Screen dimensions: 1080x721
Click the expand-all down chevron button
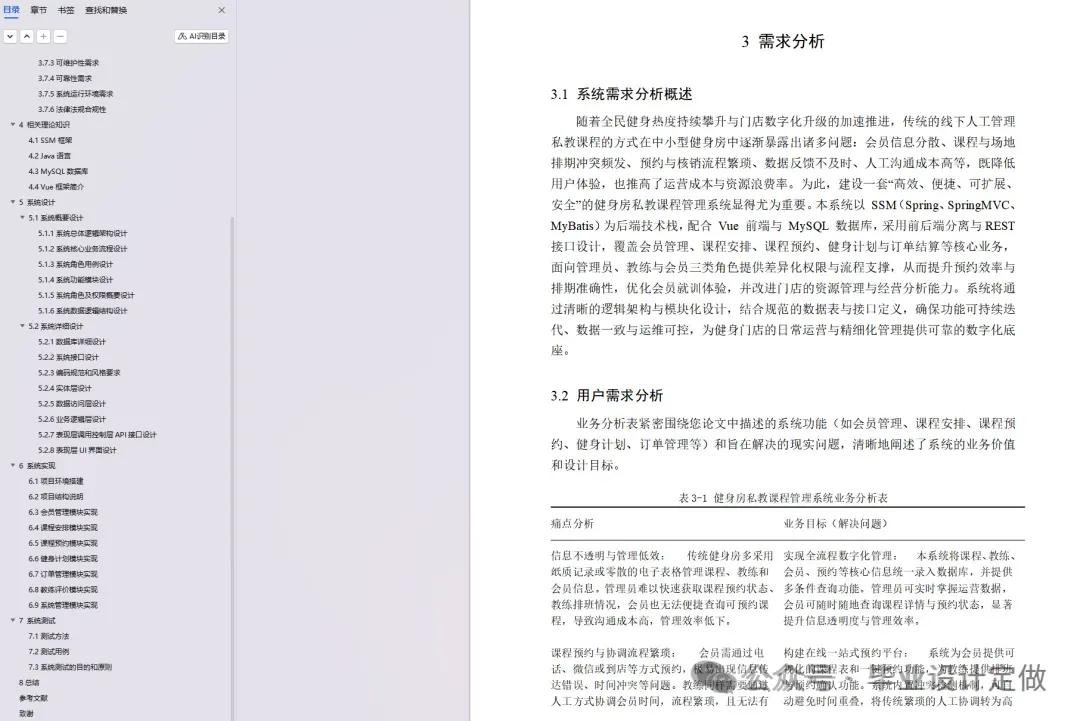click(x=10, y=36)
